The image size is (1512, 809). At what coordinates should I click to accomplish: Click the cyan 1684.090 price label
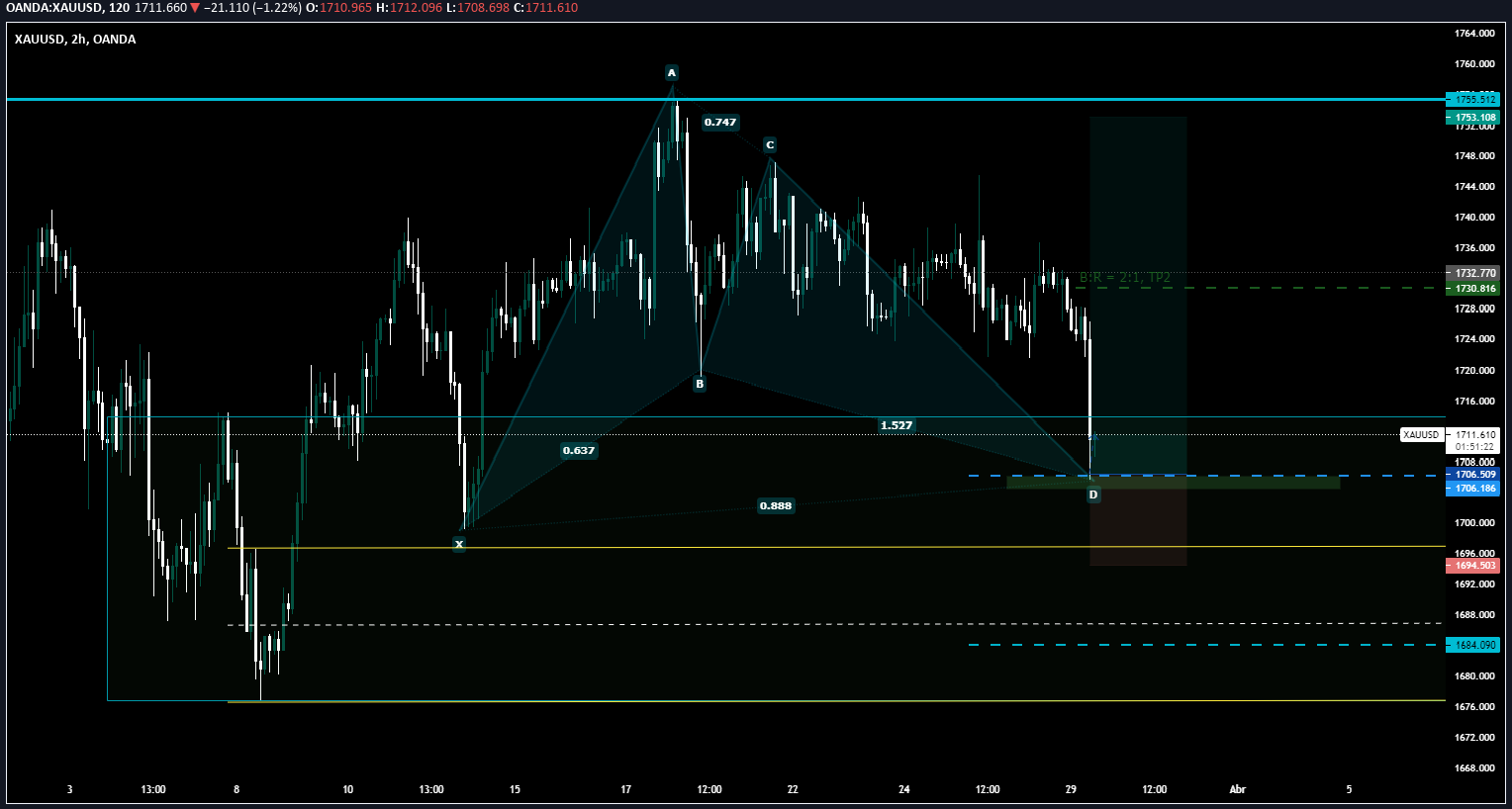coord(1473,645)
